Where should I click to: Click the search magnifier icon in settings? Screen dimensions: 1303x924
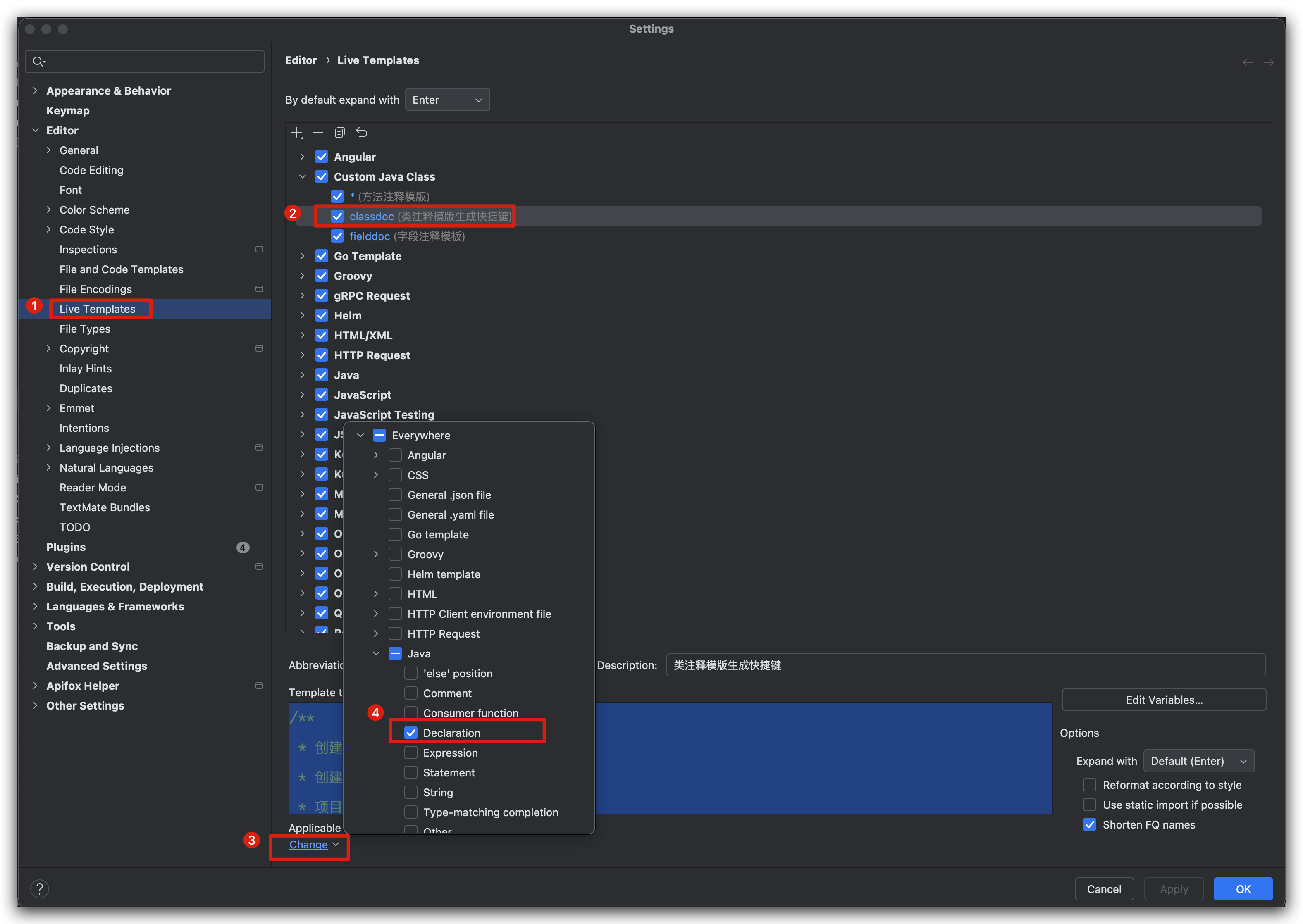click(39, 62)
